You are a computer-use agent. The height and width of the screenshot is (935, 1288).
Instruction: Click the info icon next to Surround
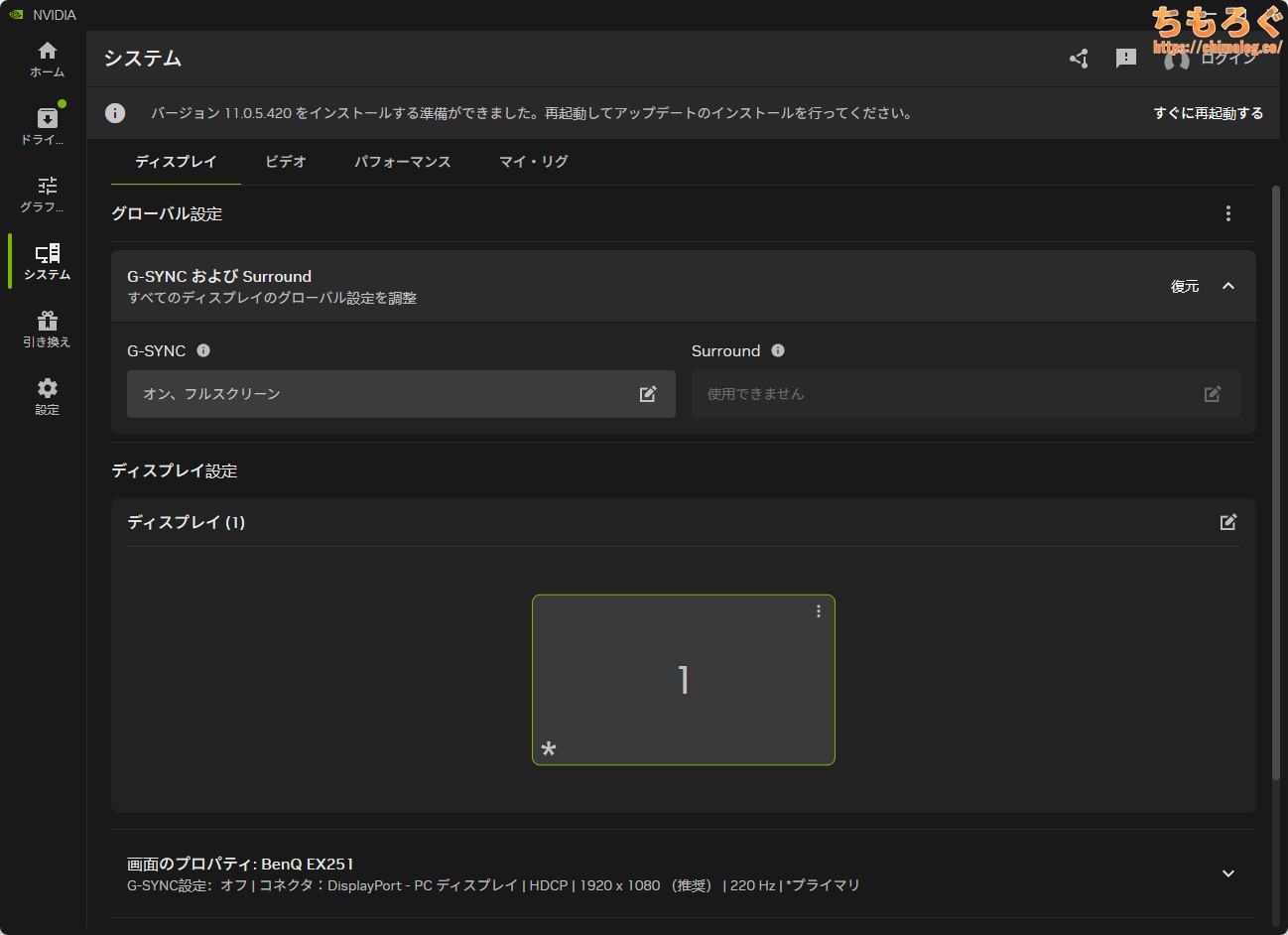778,350
